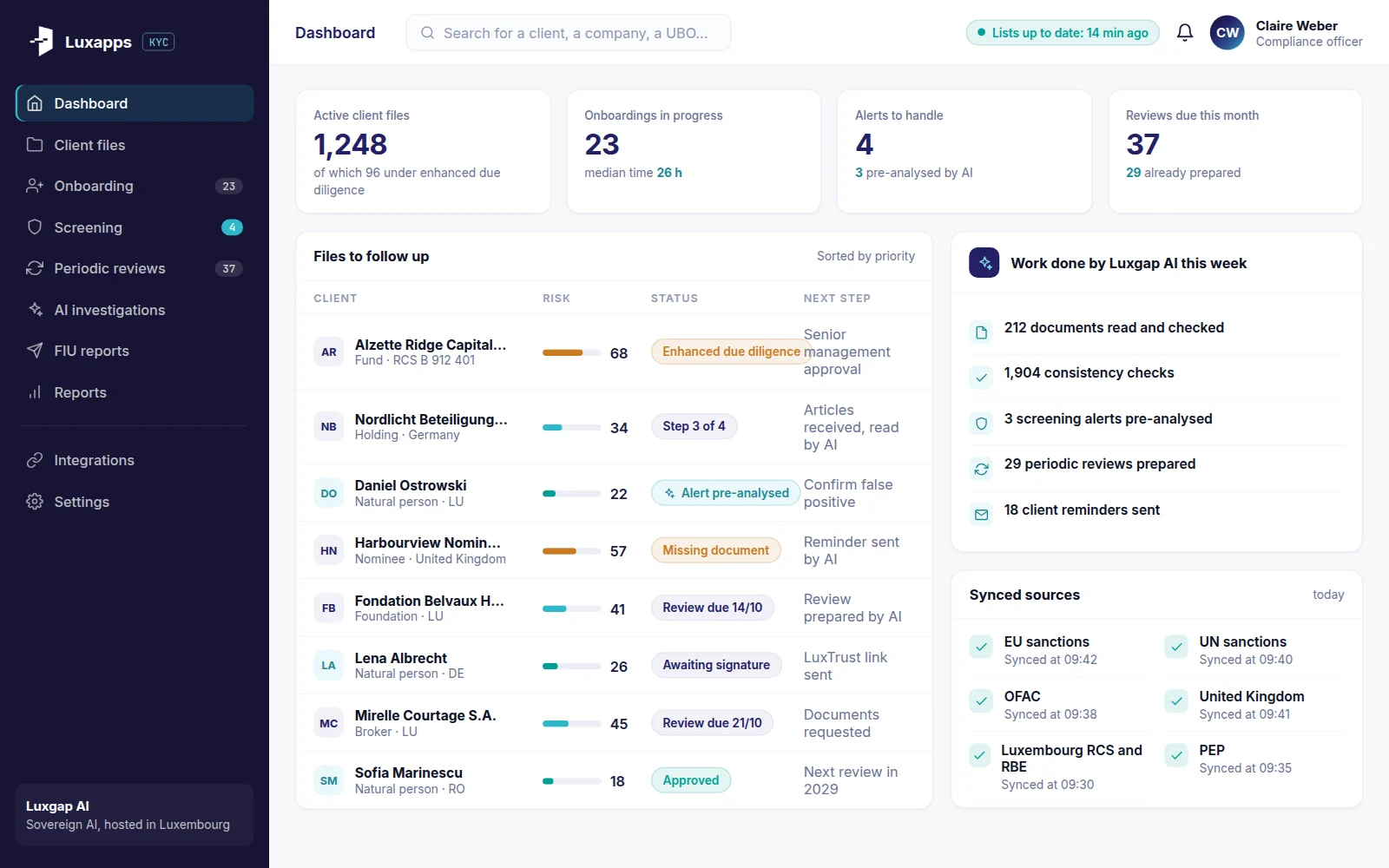Click the UN sanctions synced check icon
The height and width of the screenshot is (868, 1389).
click(1176, 647)
